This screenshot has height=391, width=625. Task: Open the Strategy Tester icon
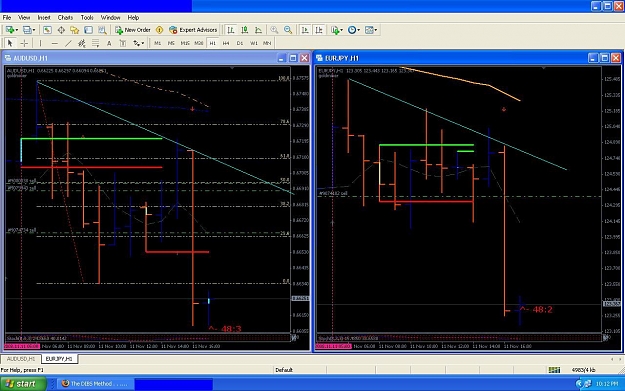point(102,30)
